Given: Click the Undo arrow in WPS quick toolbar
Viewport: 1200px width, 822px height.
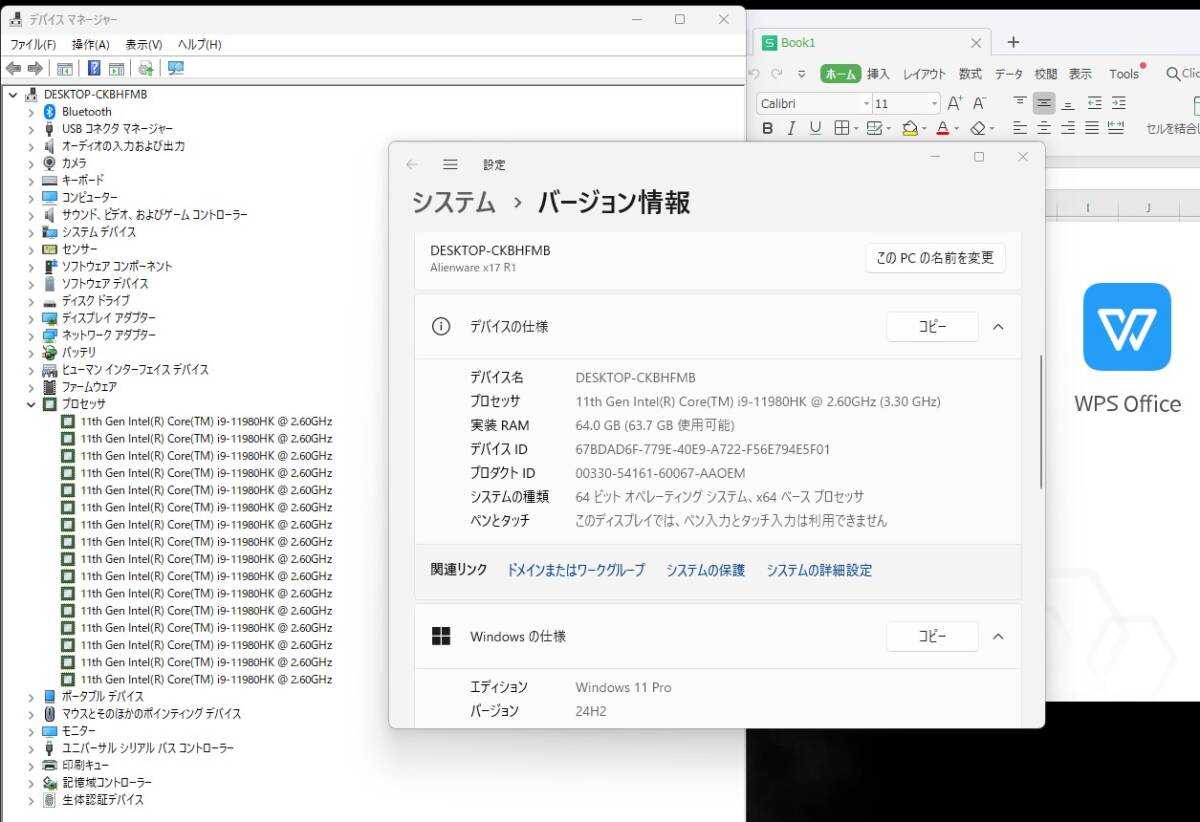Looking at the screenshot, I should (755, 74).
